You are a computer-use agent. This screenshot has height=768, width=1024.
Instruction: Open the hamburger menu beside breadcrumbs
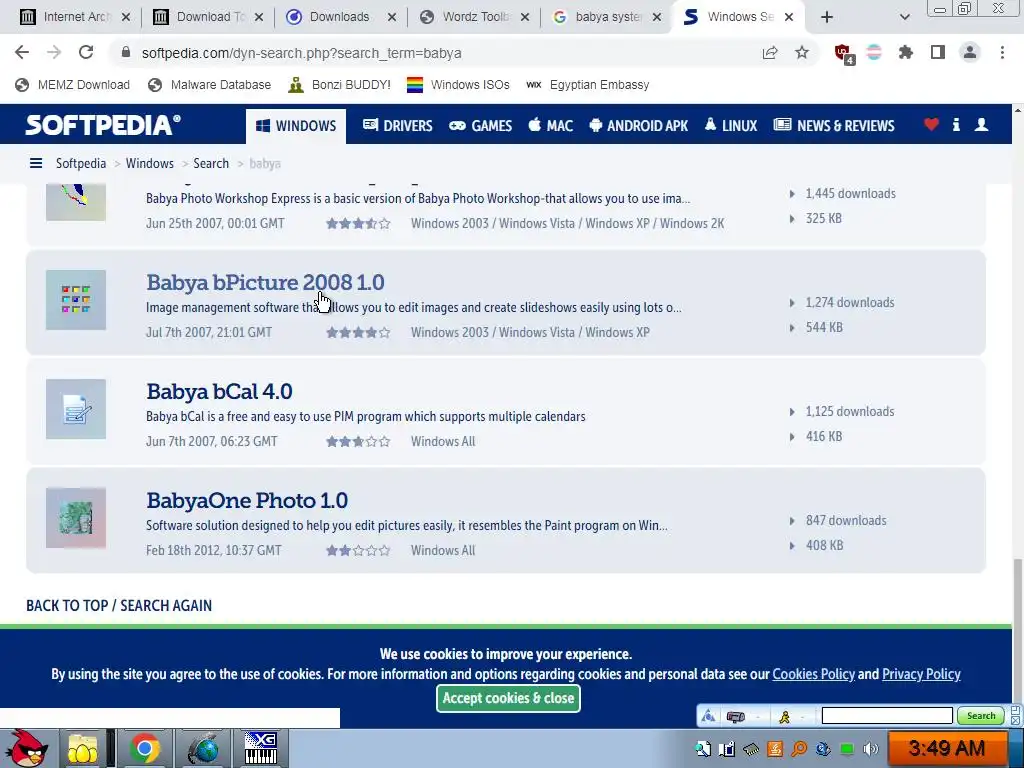tap(36, 163)
